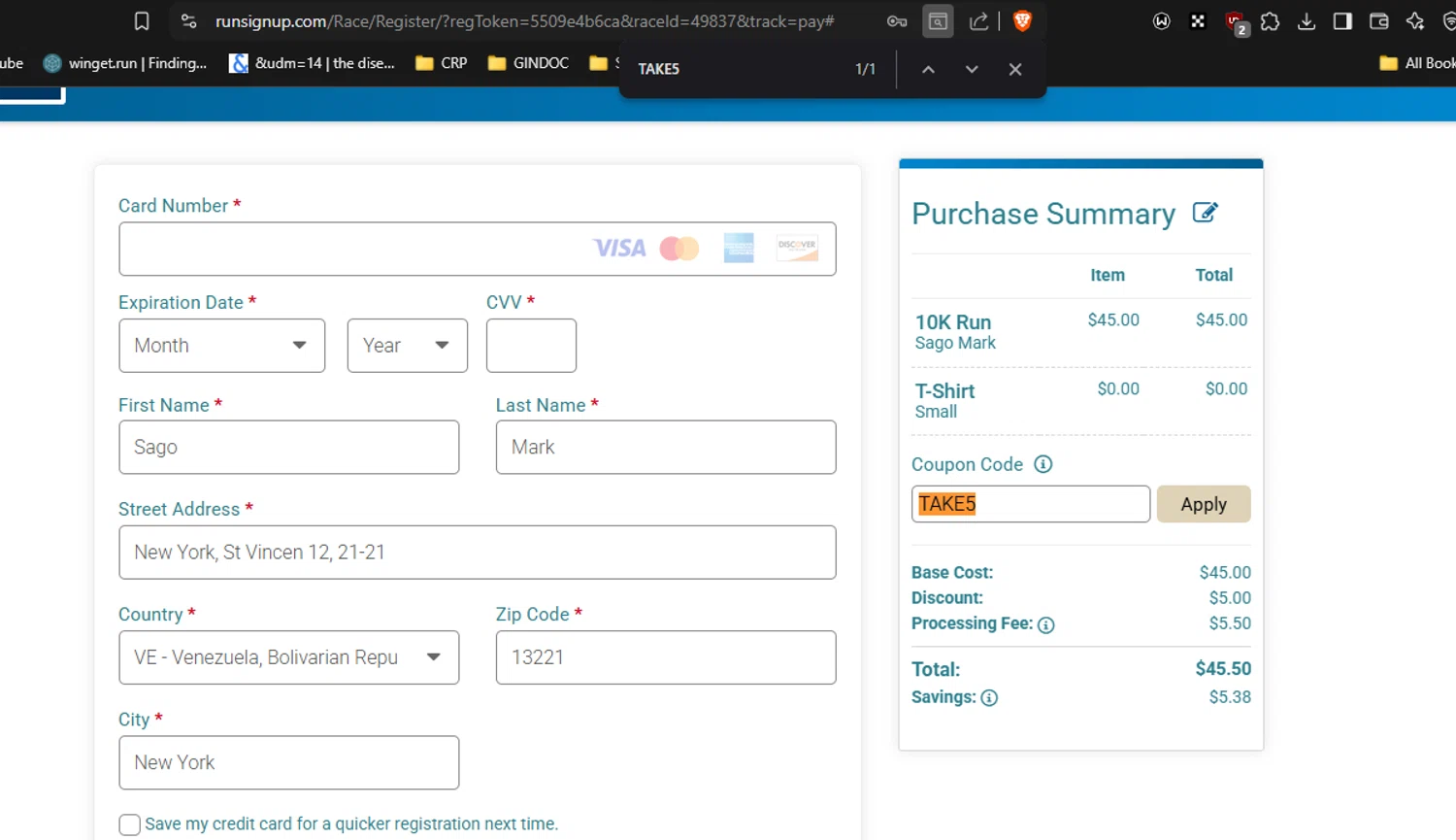
Task: Click the edit Purchase Summary pencil icon
Action: point(1205,213)
